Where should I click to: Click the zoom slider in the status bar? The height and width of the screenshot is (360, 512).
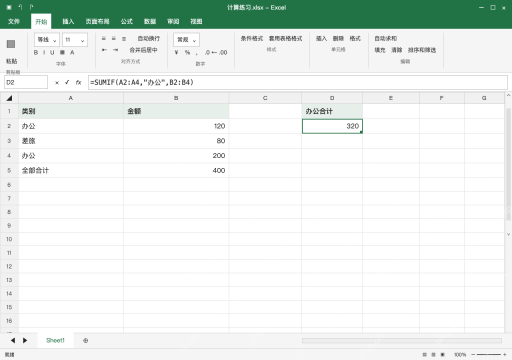tap(489, 355)
